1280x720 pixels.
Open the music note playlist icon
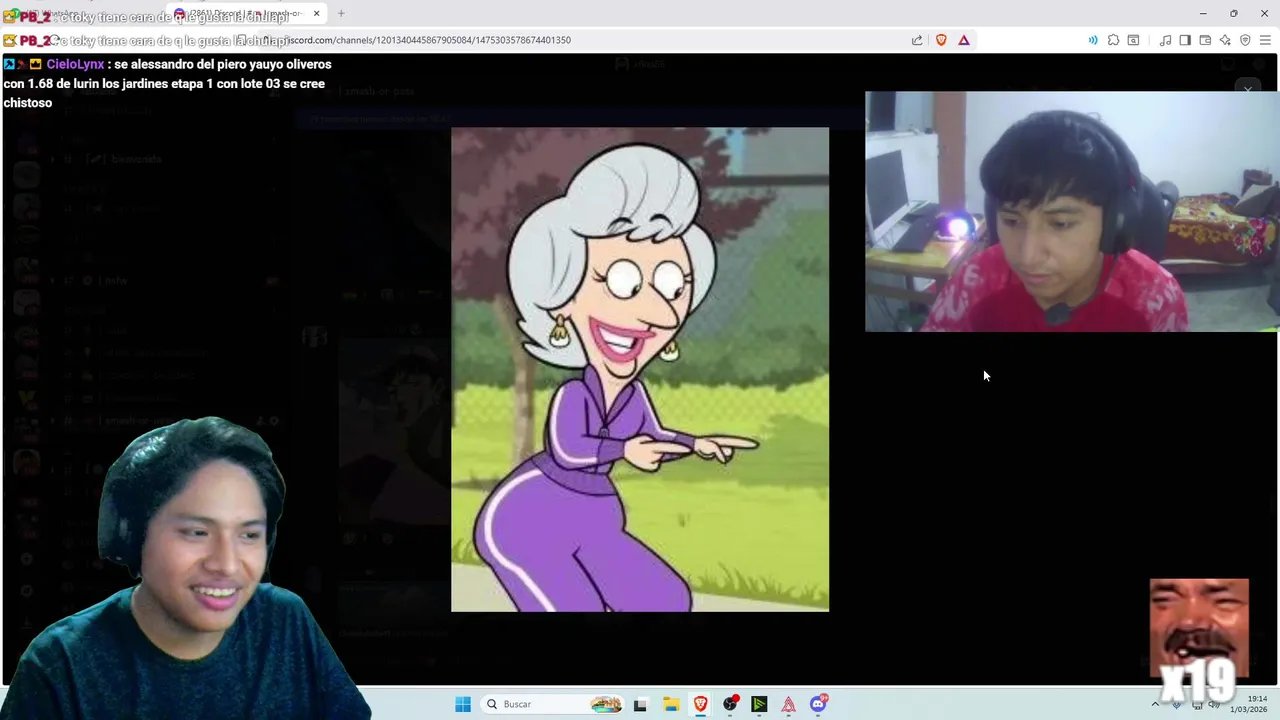click(1165, 40)
